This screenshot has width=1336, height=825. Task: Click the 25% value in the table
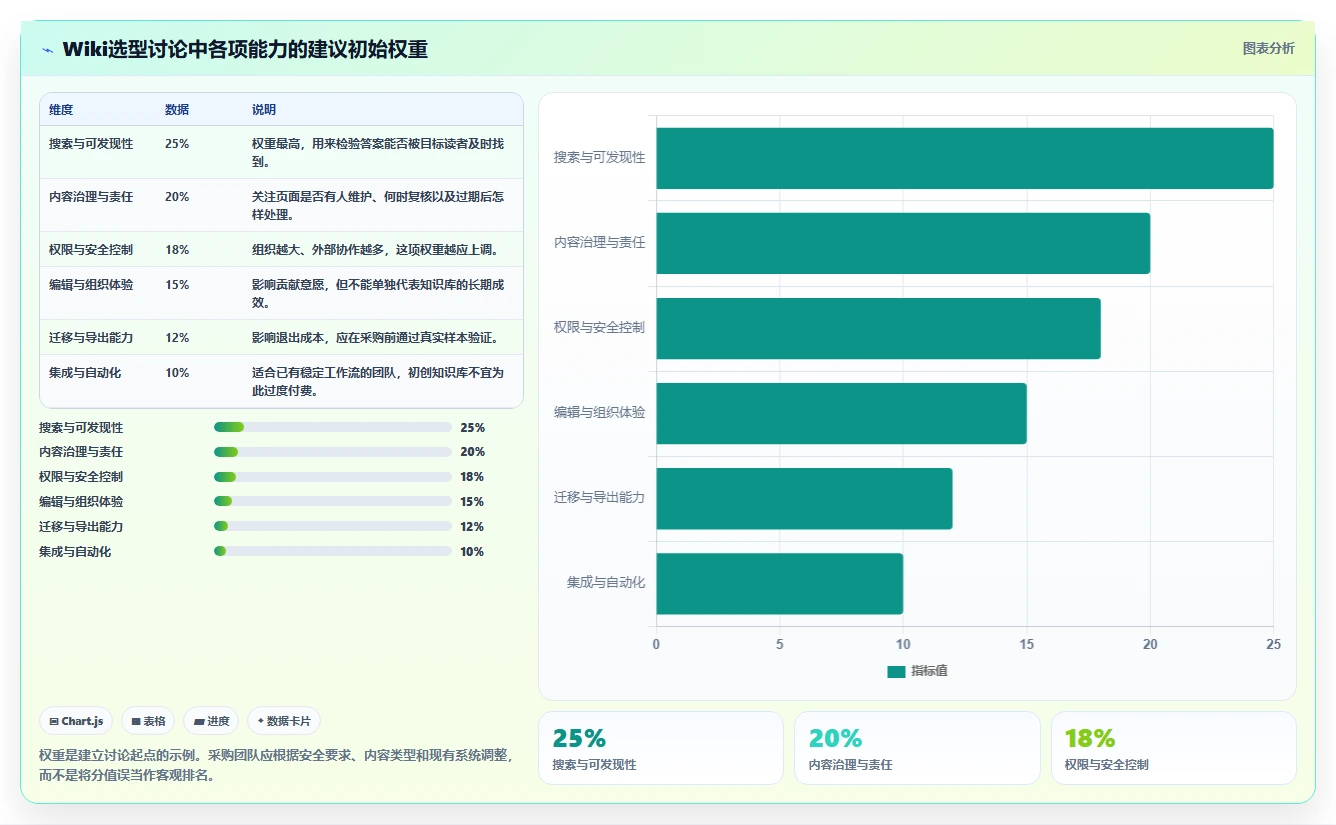pos(177,144)
